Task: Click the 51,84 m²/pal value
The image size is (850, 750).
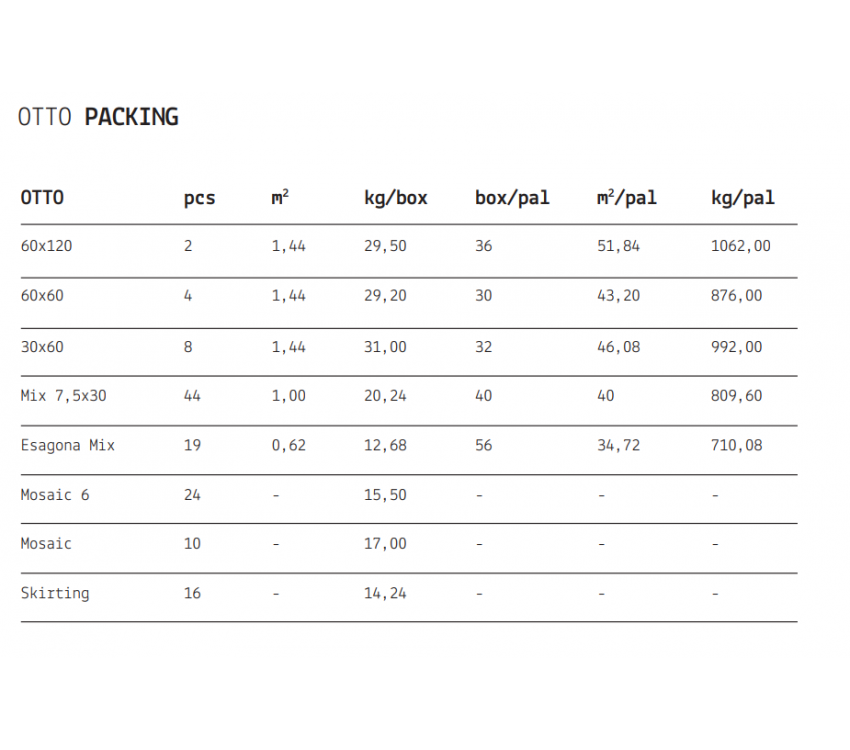Action: pyautogui.click(x=619, y=247)
